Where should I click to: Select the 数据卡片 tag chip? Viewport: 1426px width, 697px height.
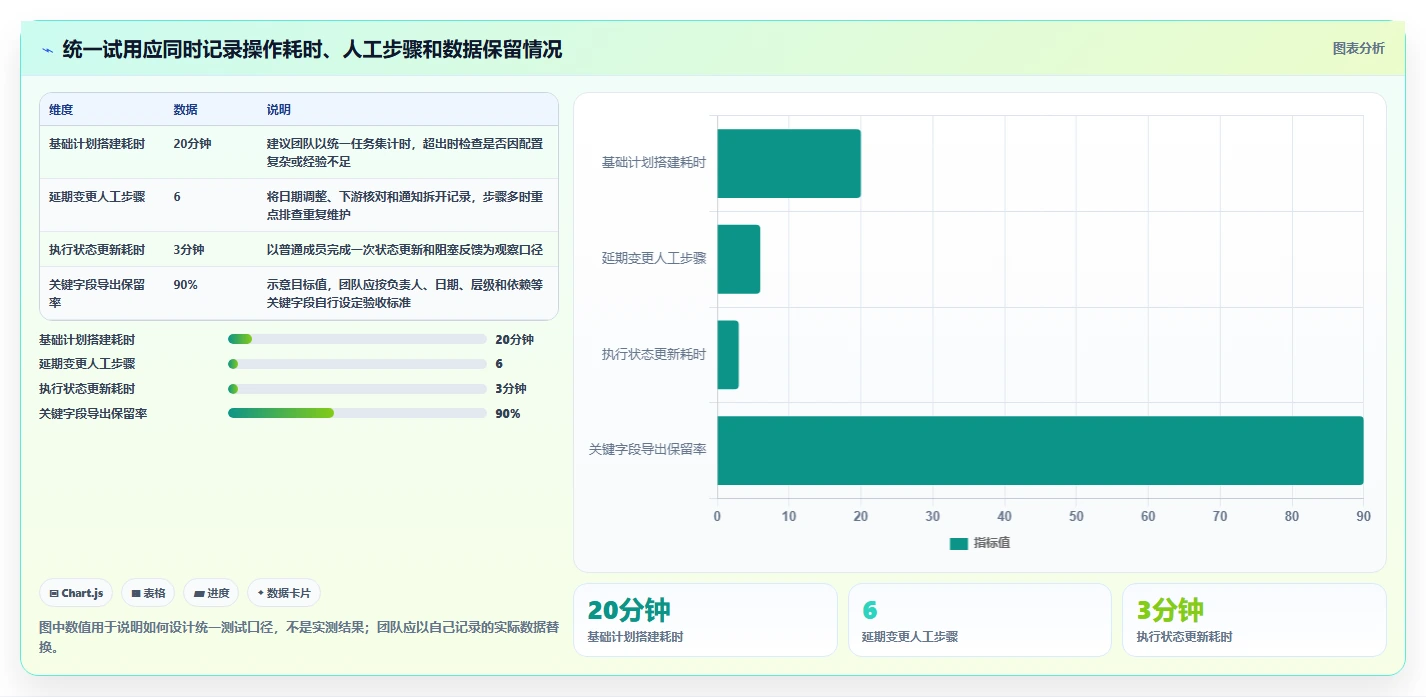click(x=284, y=593)
